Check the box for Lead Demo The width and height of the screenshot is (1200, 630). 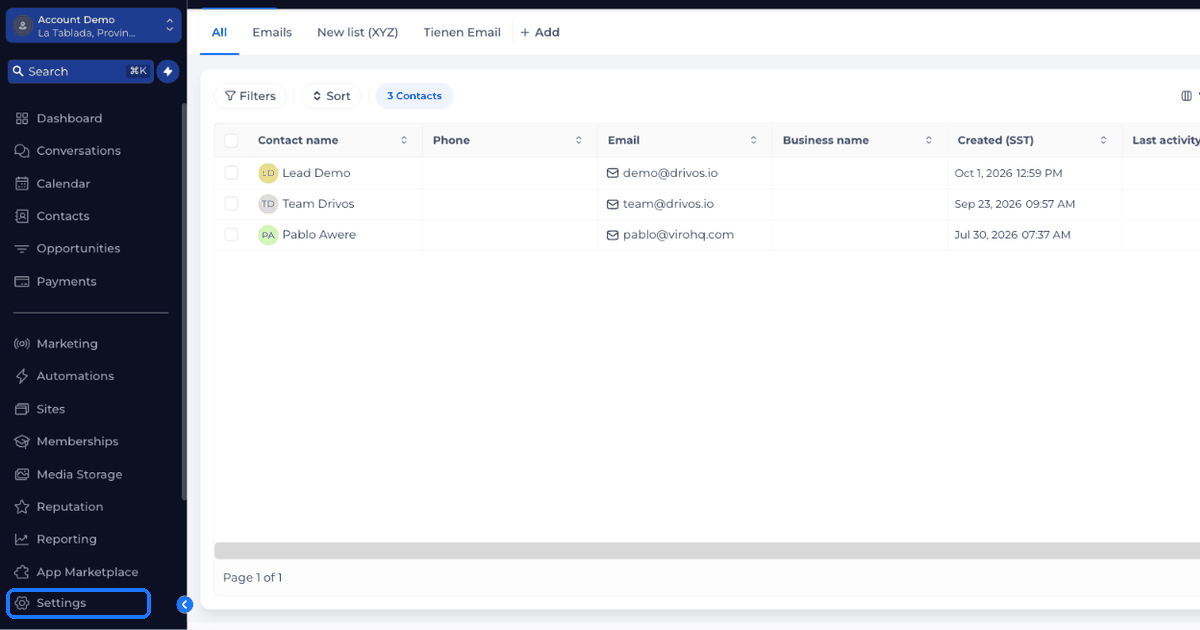(x=232, y=173)
